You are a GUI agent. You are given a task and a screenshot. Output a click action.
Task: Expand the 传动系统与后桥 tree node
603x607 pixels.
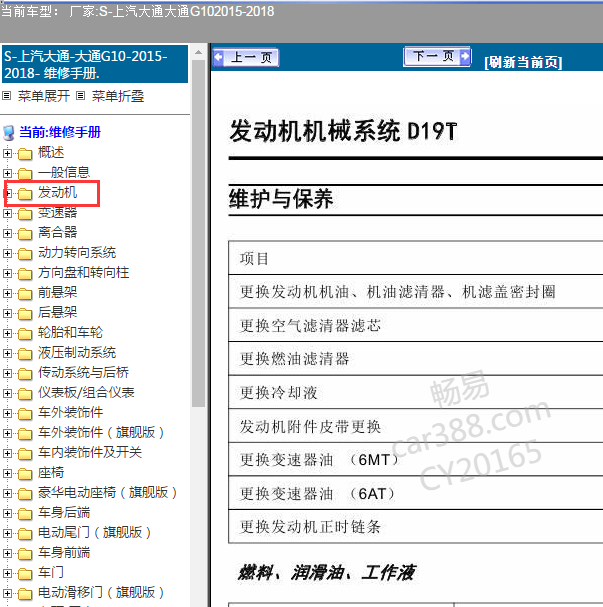(7, 374)
